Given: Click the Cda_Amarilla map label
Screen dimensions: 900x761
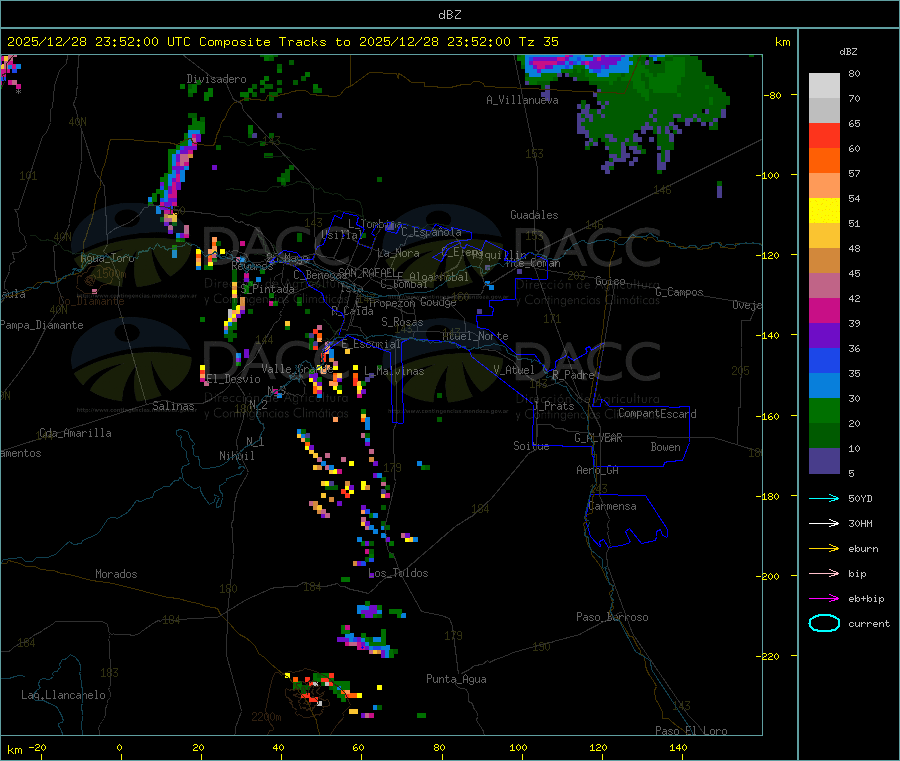Looking at the screenshot, I should (75, 433).
